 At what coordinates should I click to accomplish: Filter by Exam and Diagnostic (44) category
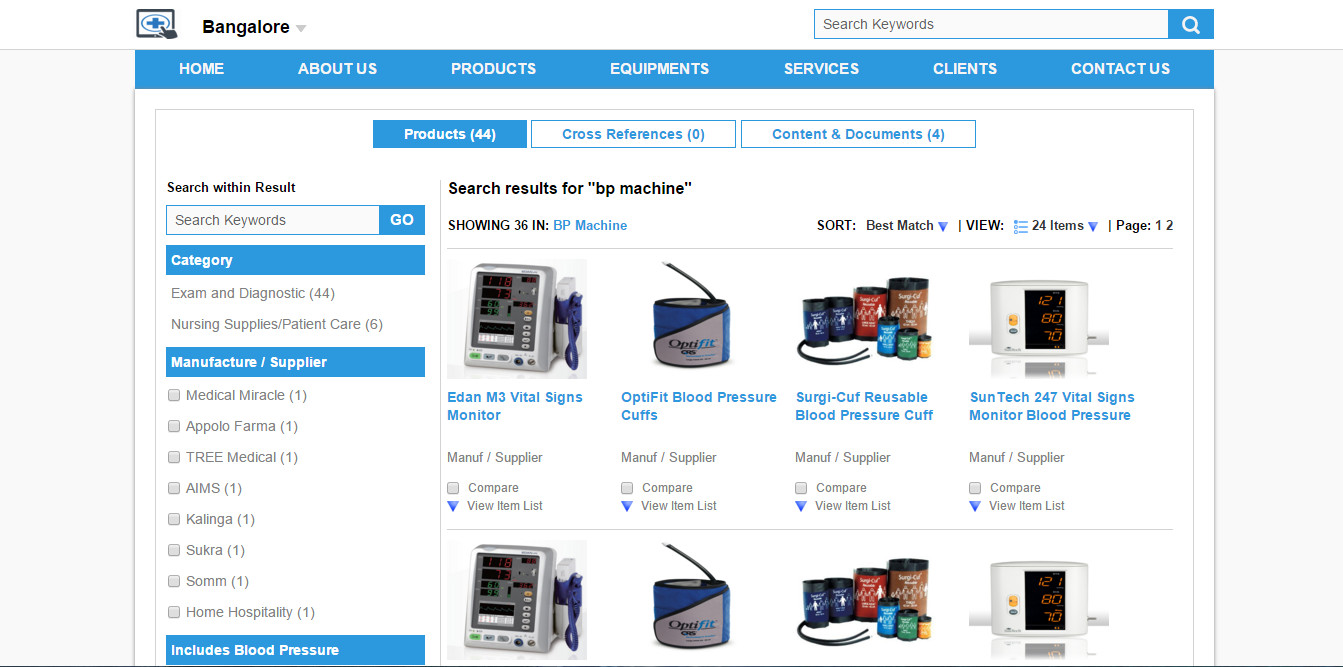click(x=253, y=293)
